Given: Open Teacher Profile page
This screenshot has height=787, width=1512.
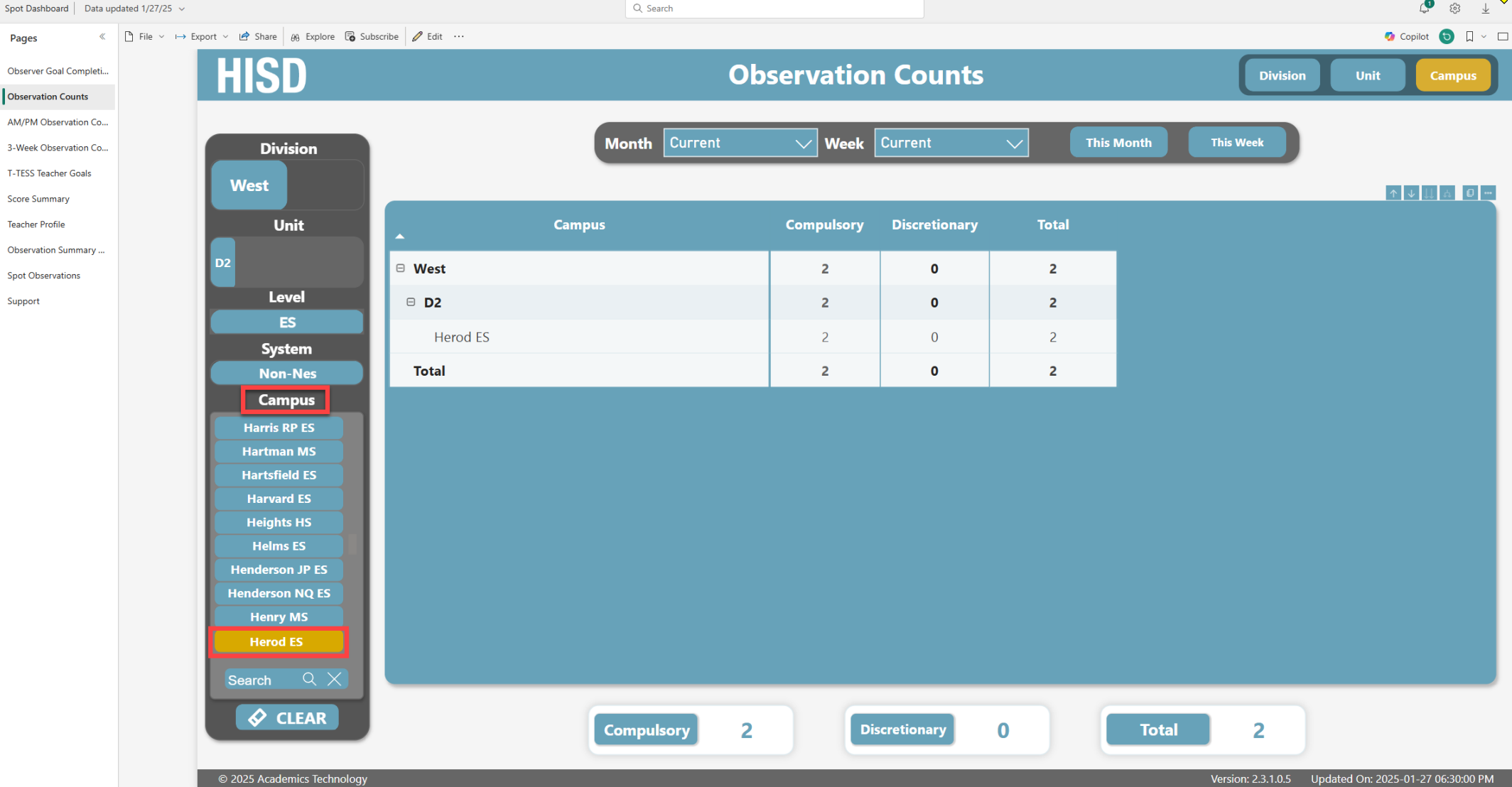Looking at the screenshot, I should coord(58,224).
